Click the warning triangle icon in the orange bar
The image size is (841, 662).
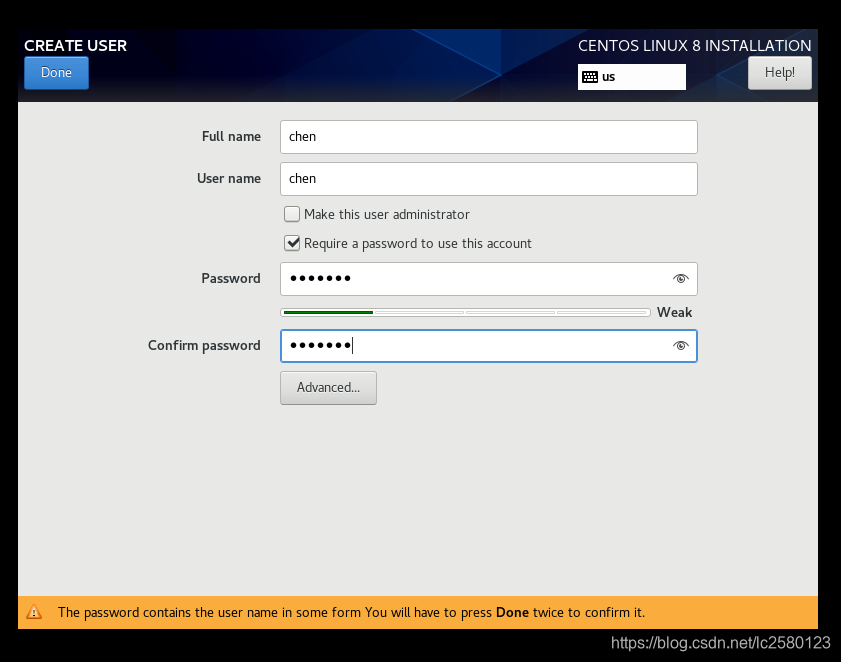pos(34,612)
